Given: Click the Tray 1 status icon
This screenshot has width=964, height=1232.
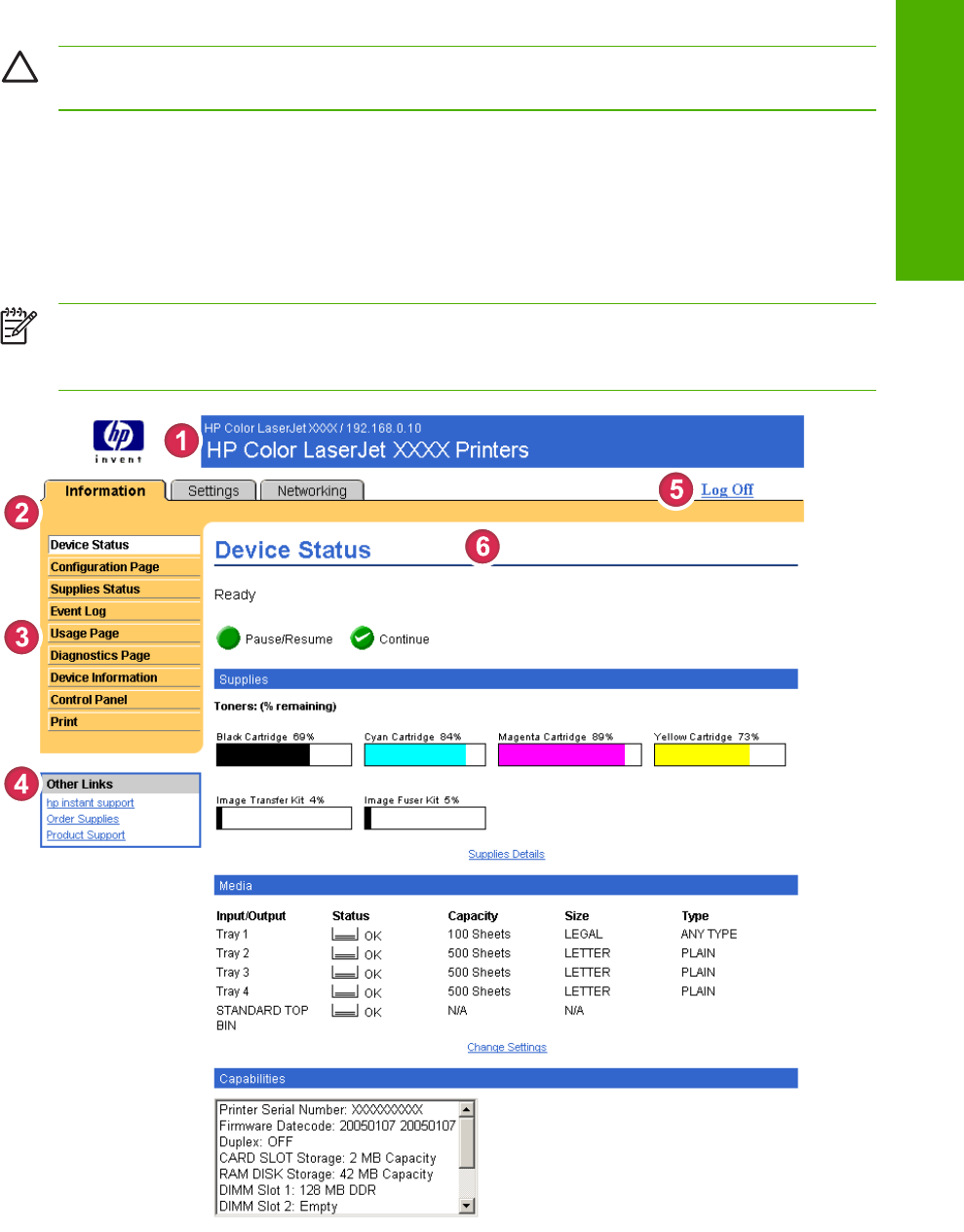Looking at the screenshot, I should point(344,935).
